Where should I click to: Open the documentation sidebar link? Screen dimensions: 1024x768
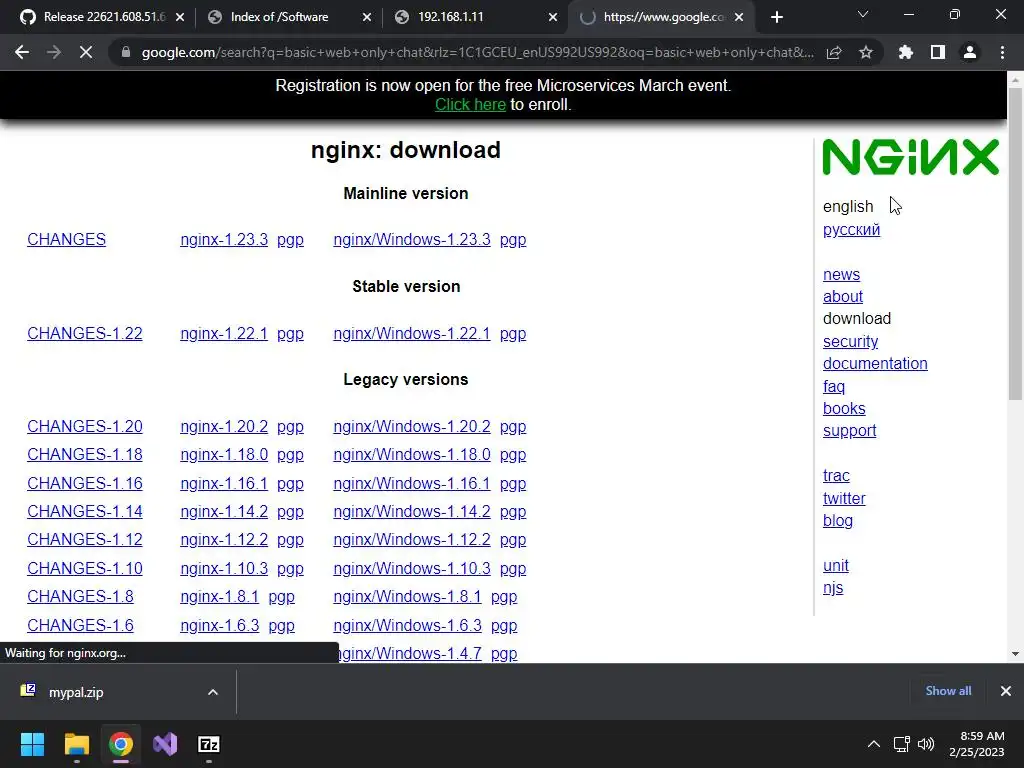coord(875,364)
